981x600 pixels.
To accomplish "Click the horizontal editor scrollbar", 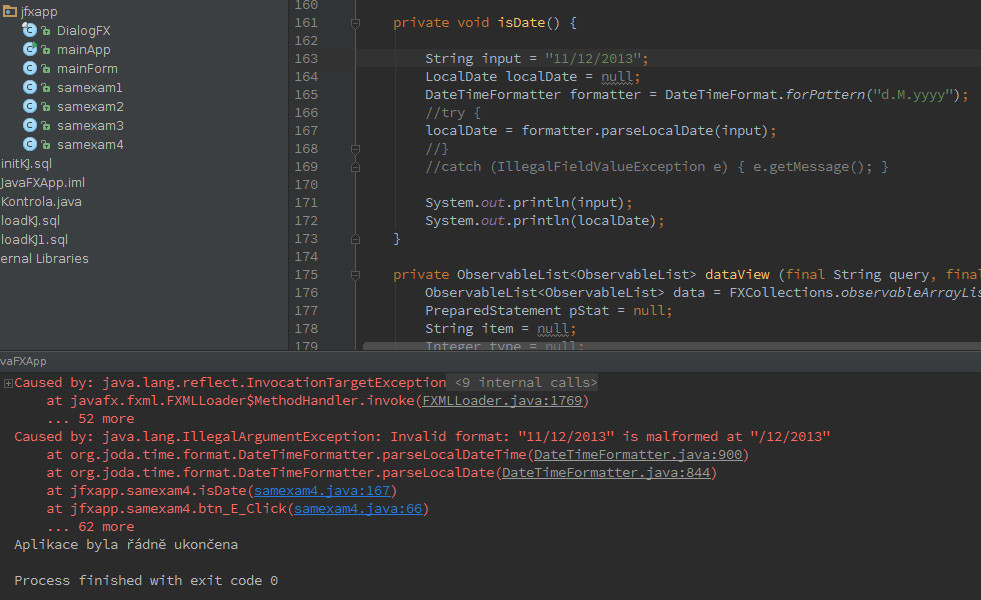I will [x=671, y=346].
